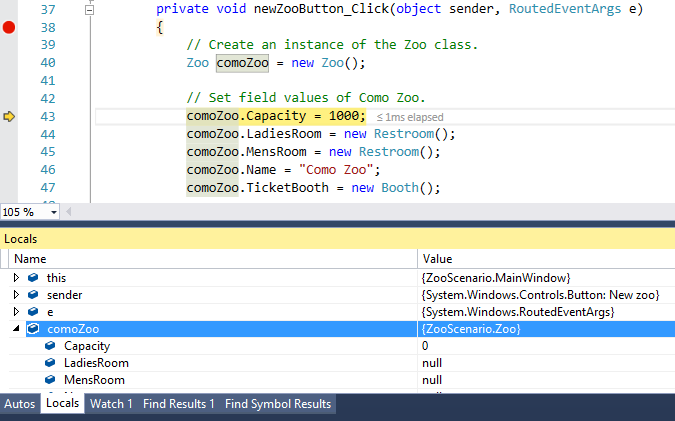Click the variable icon beside 'this'
Image resolution: width=675 pixels, height=421 pixels.
pyautogui.click(x=33, y=277)
